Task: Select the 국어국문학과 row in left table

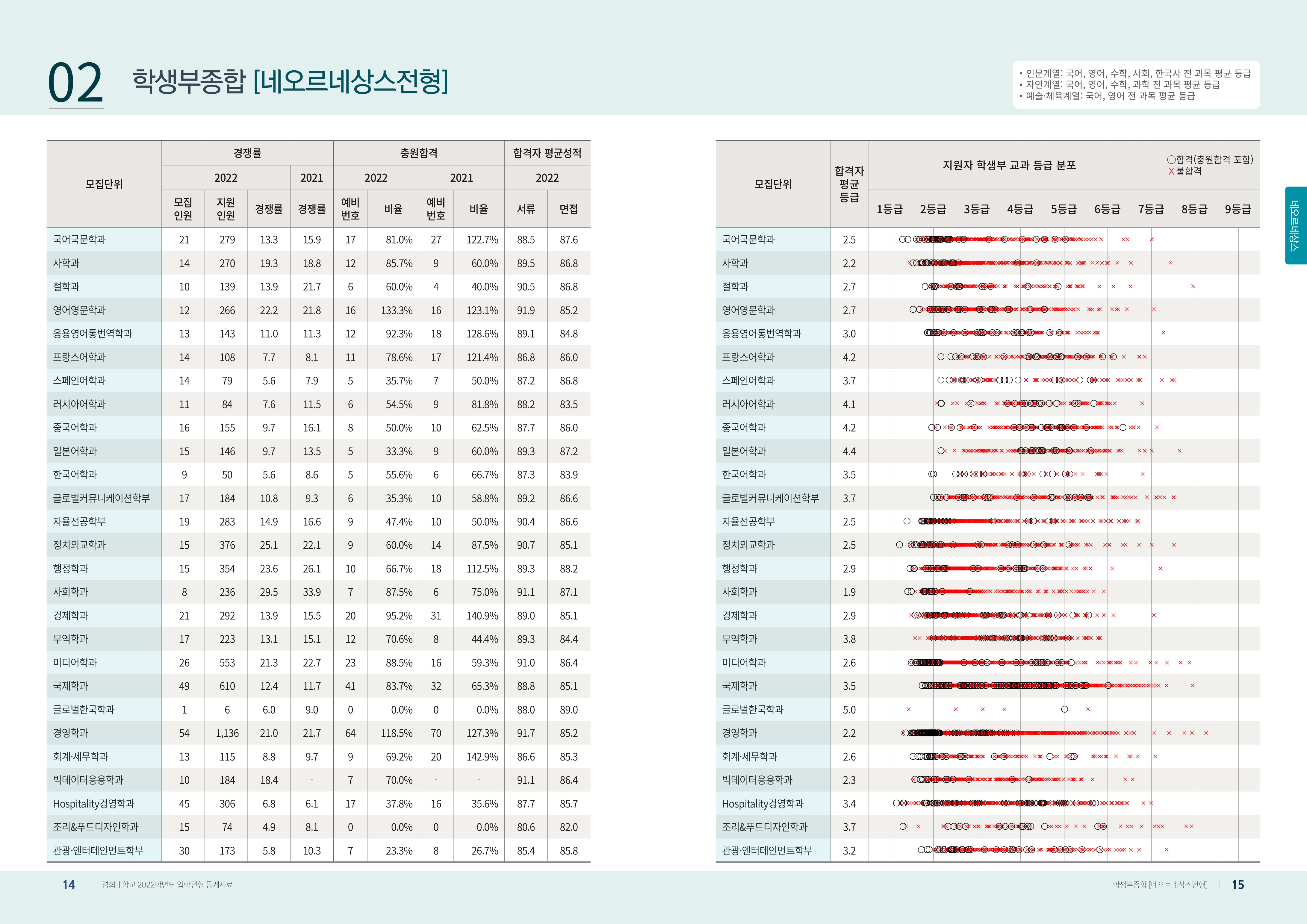Action: [79, 240]
